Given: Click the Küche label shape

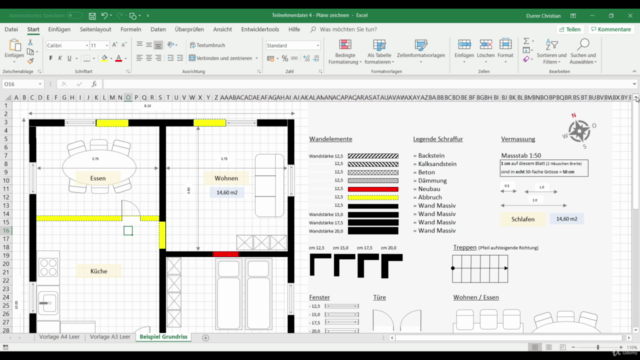Looking at the screenshot, I should pyautogui.click(x=99, y=271).
